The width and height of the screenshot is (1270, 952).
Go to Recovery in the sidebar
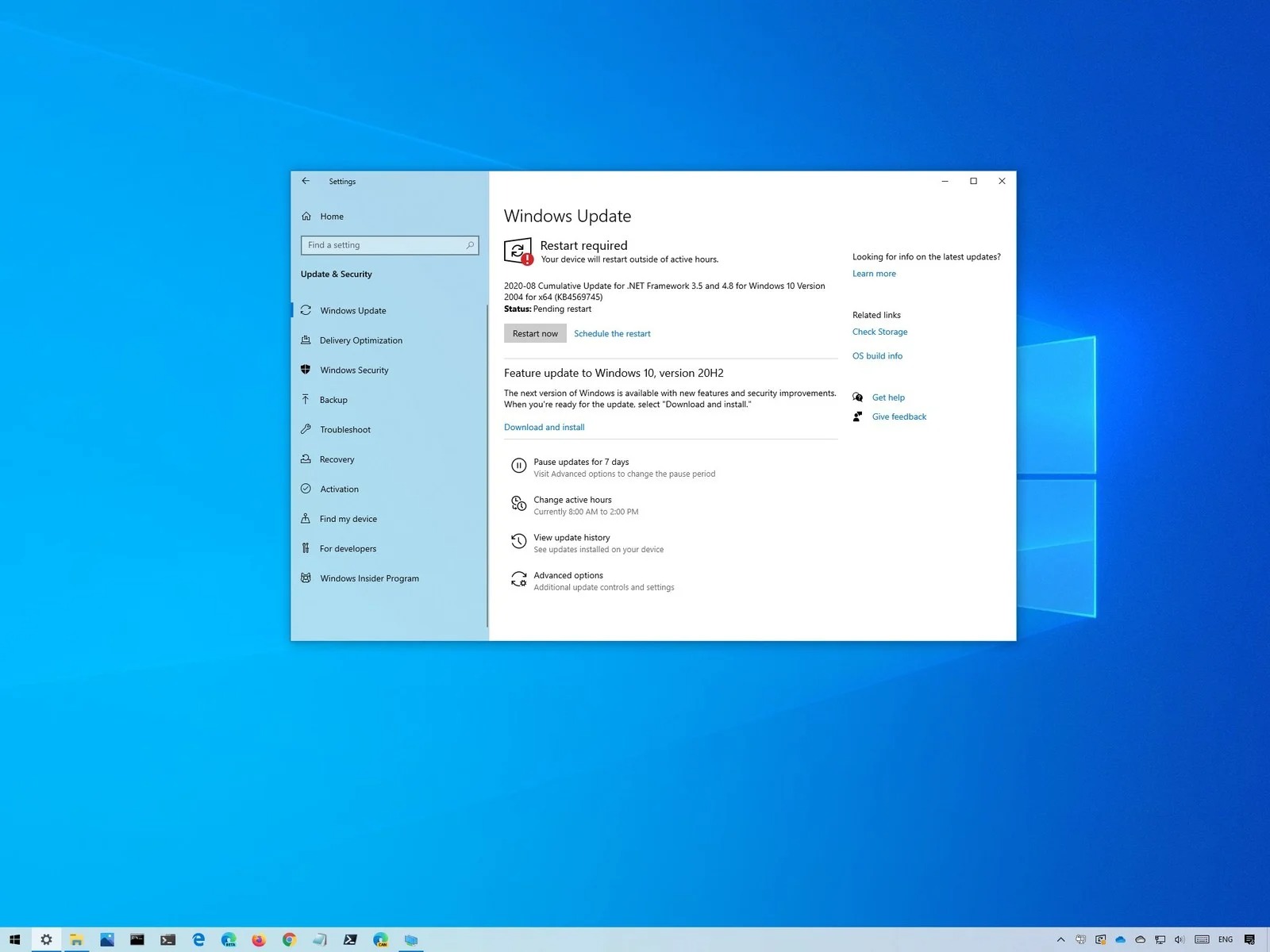[337, 459]
